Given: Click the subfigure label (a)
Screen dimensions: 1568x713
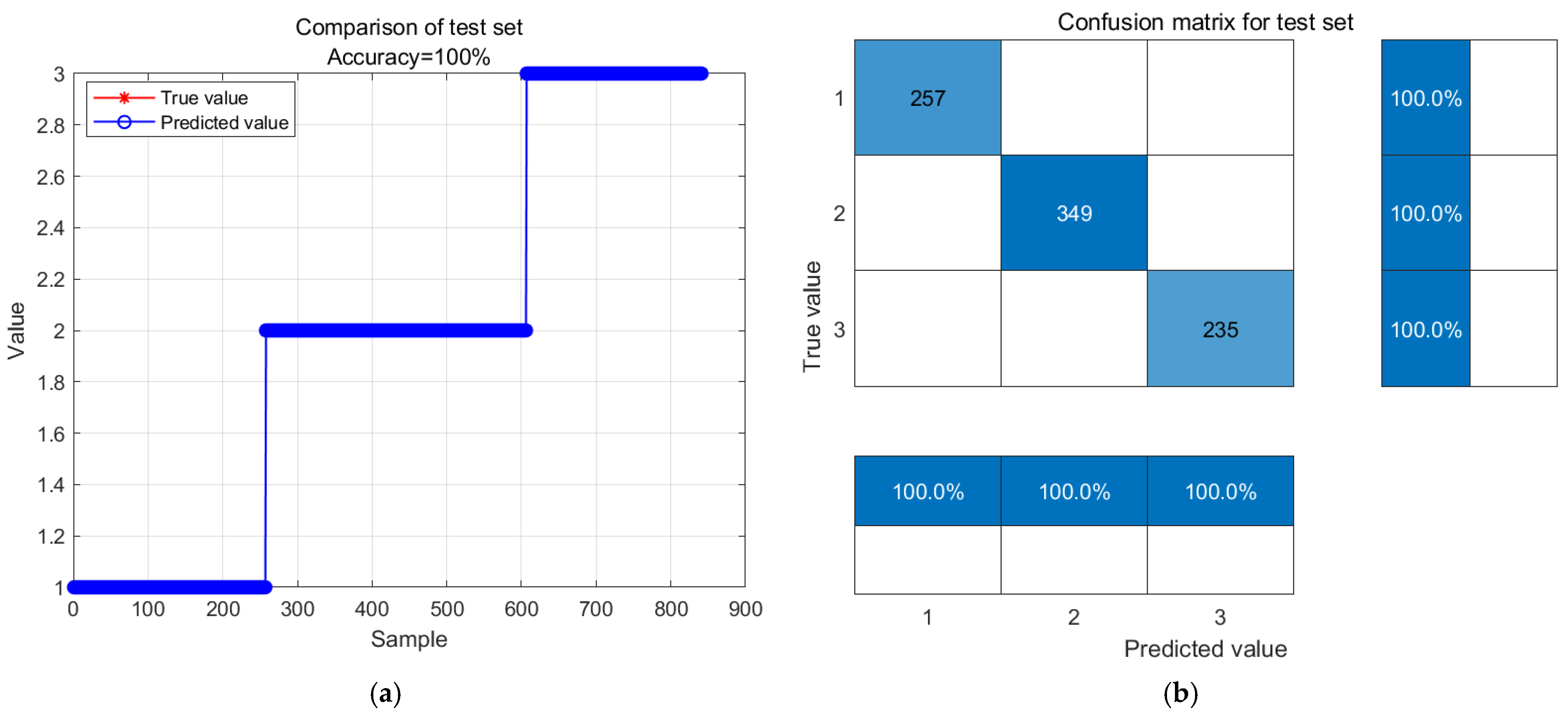Looking at the screenshot, I should coord(385,693).
